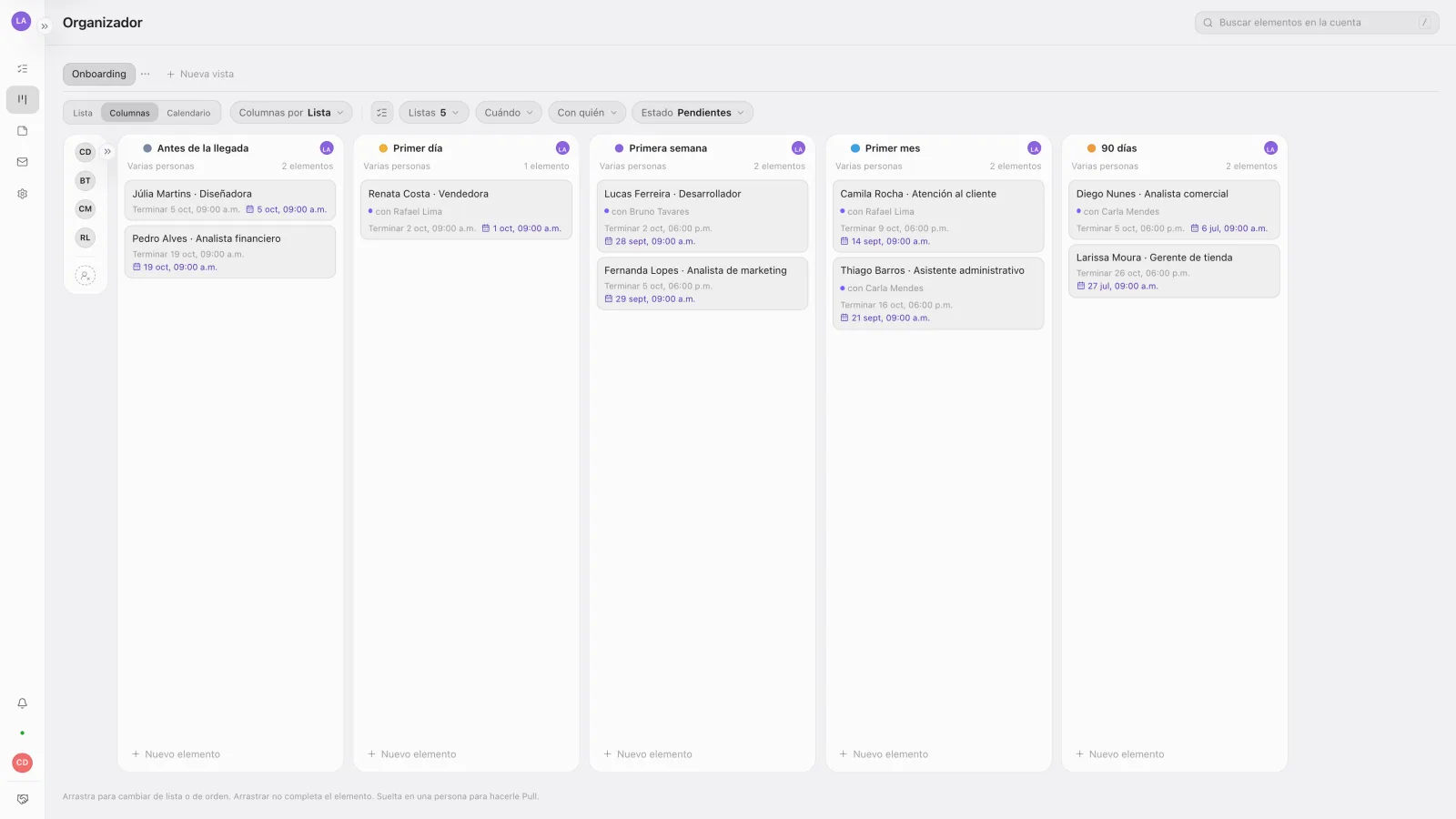1456x819 pixels.
Task: Open the settings gear in the sidebar
Action: coord(23,194)
